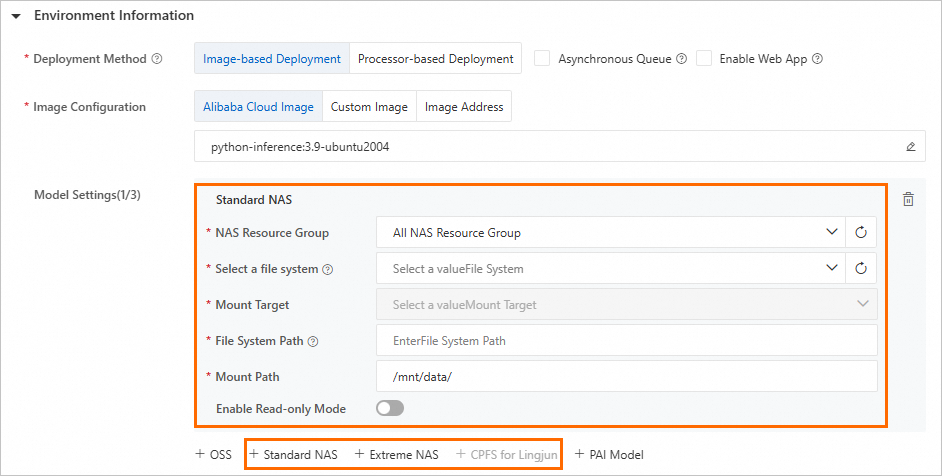Open the Select a file system dropdown
Screen dimensions: 942x476
coord(611,268)
